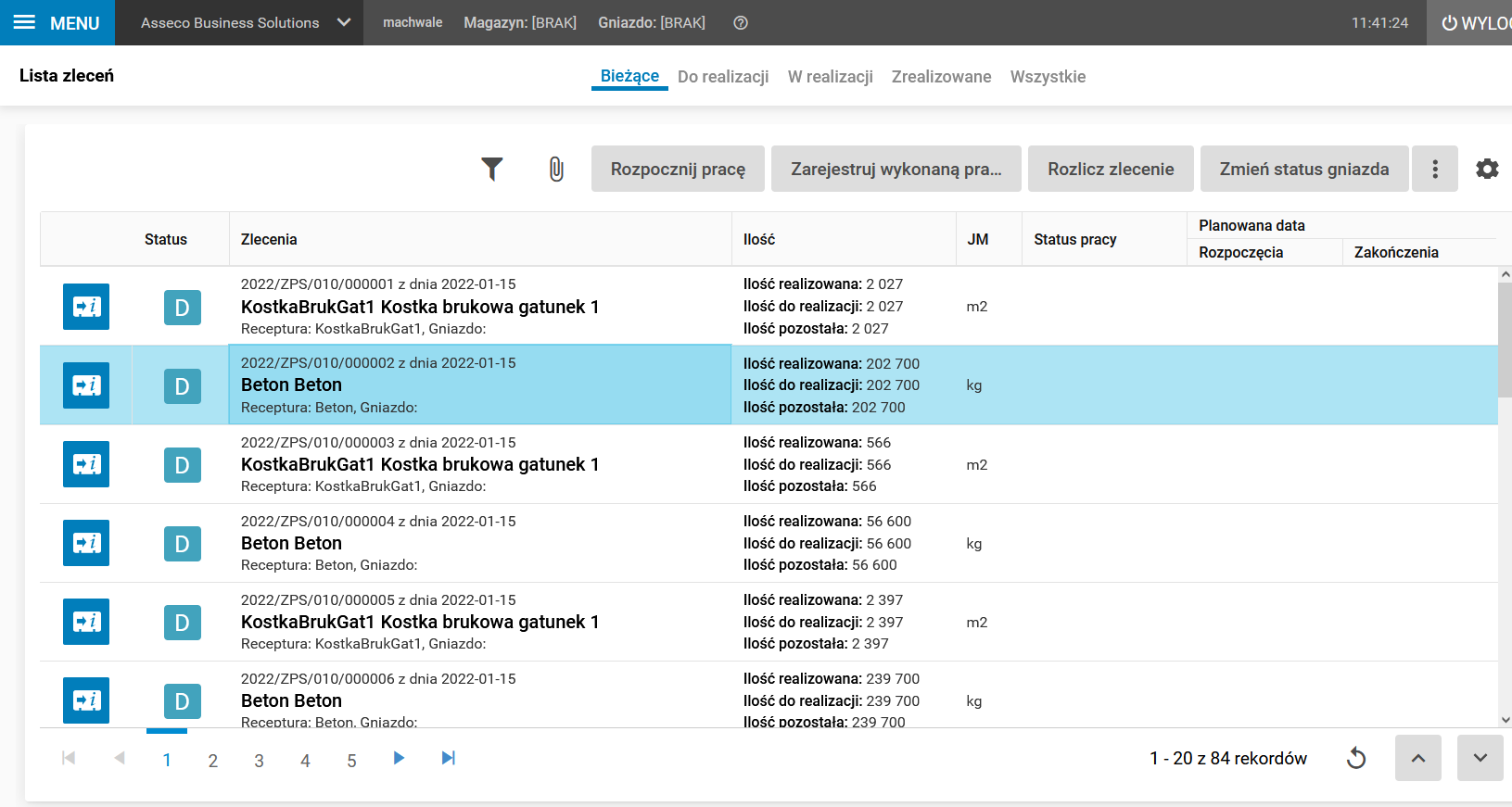1512x807 pixels.
Task: Open details icon for order 000004
Action: (x=86, y=543)
